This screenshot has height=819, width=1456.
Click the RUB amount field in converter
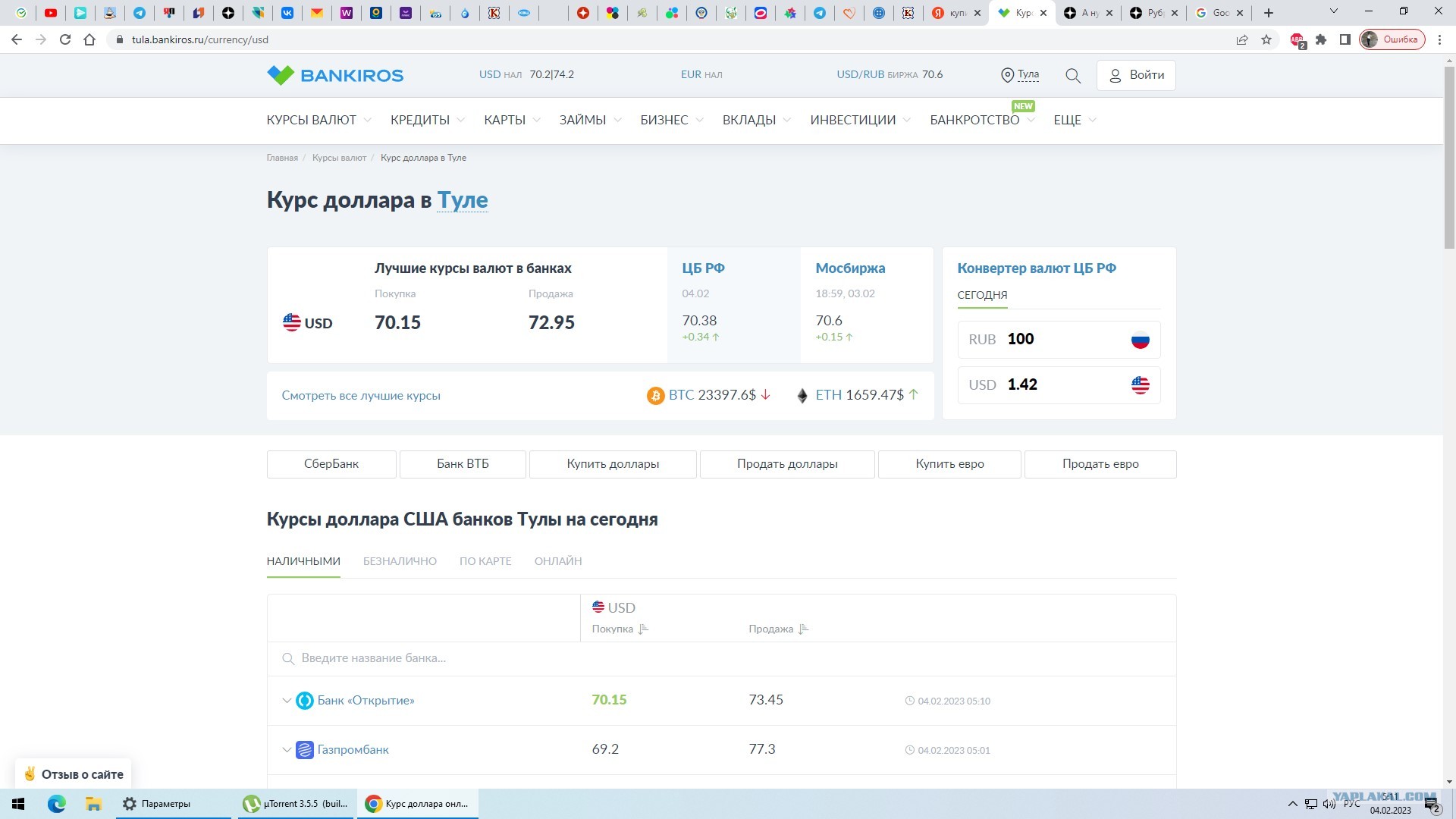point(1059,340)
